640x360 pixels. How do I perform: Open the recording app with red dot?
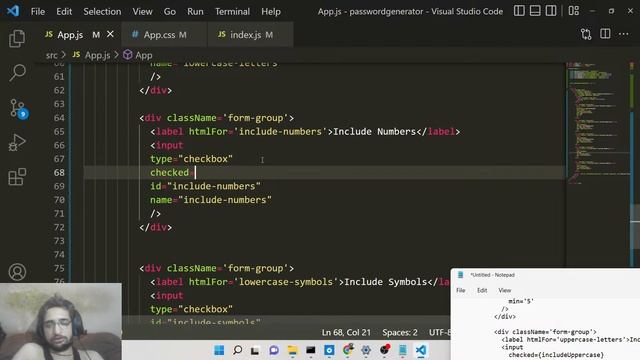coord(384,350)
